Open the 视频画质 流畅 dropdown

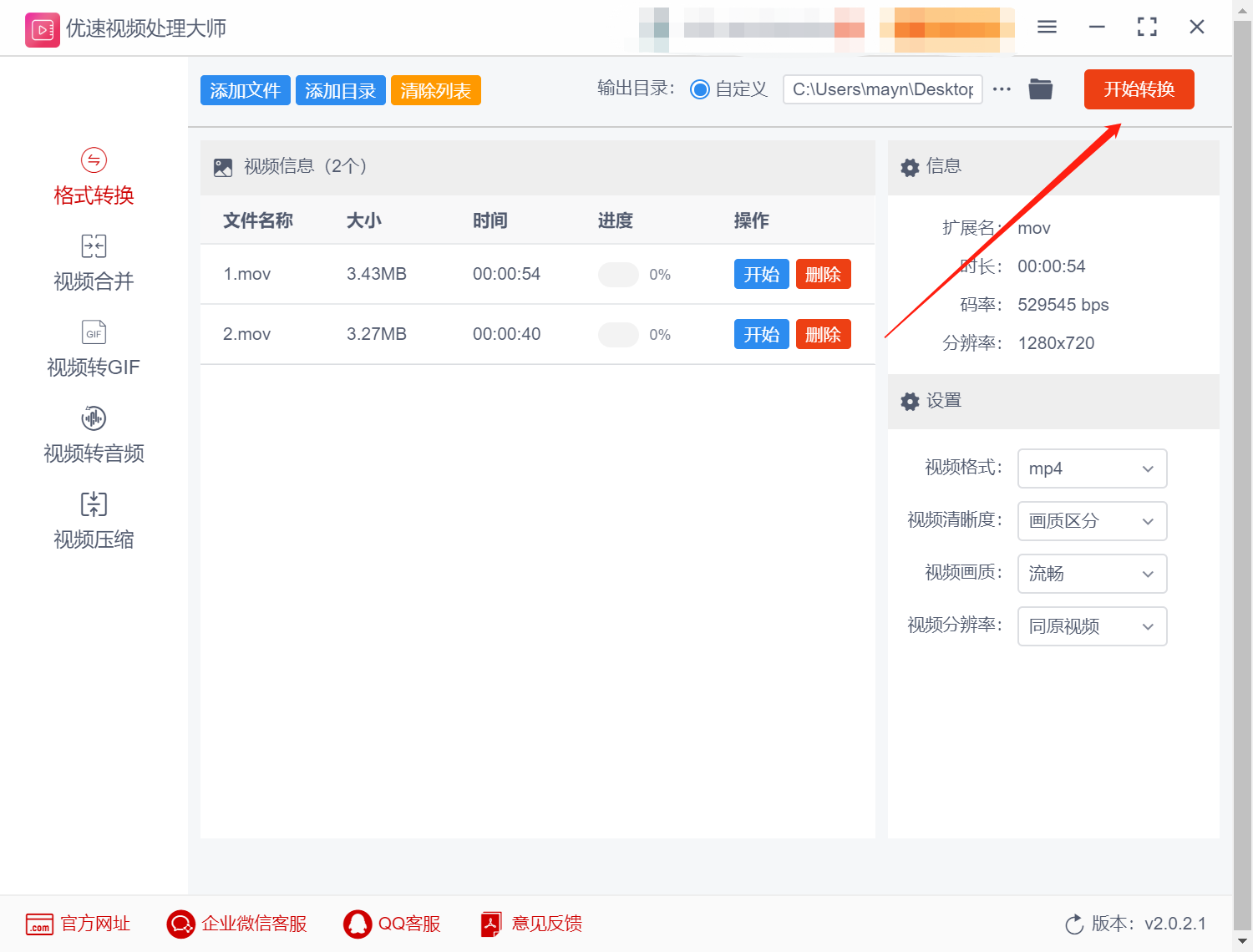(1092, 574)
